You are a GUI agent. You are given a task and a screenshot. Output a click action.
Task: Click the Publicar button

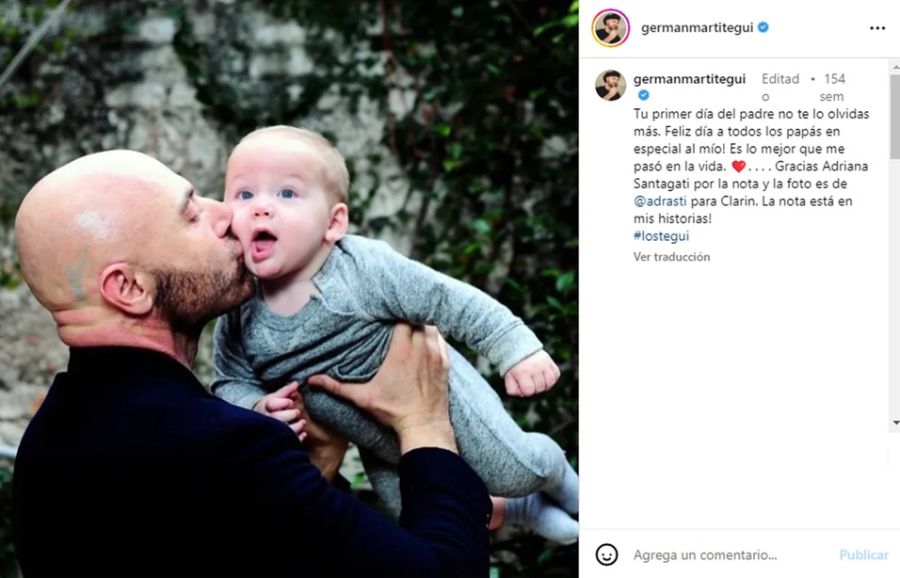(863, 554)
